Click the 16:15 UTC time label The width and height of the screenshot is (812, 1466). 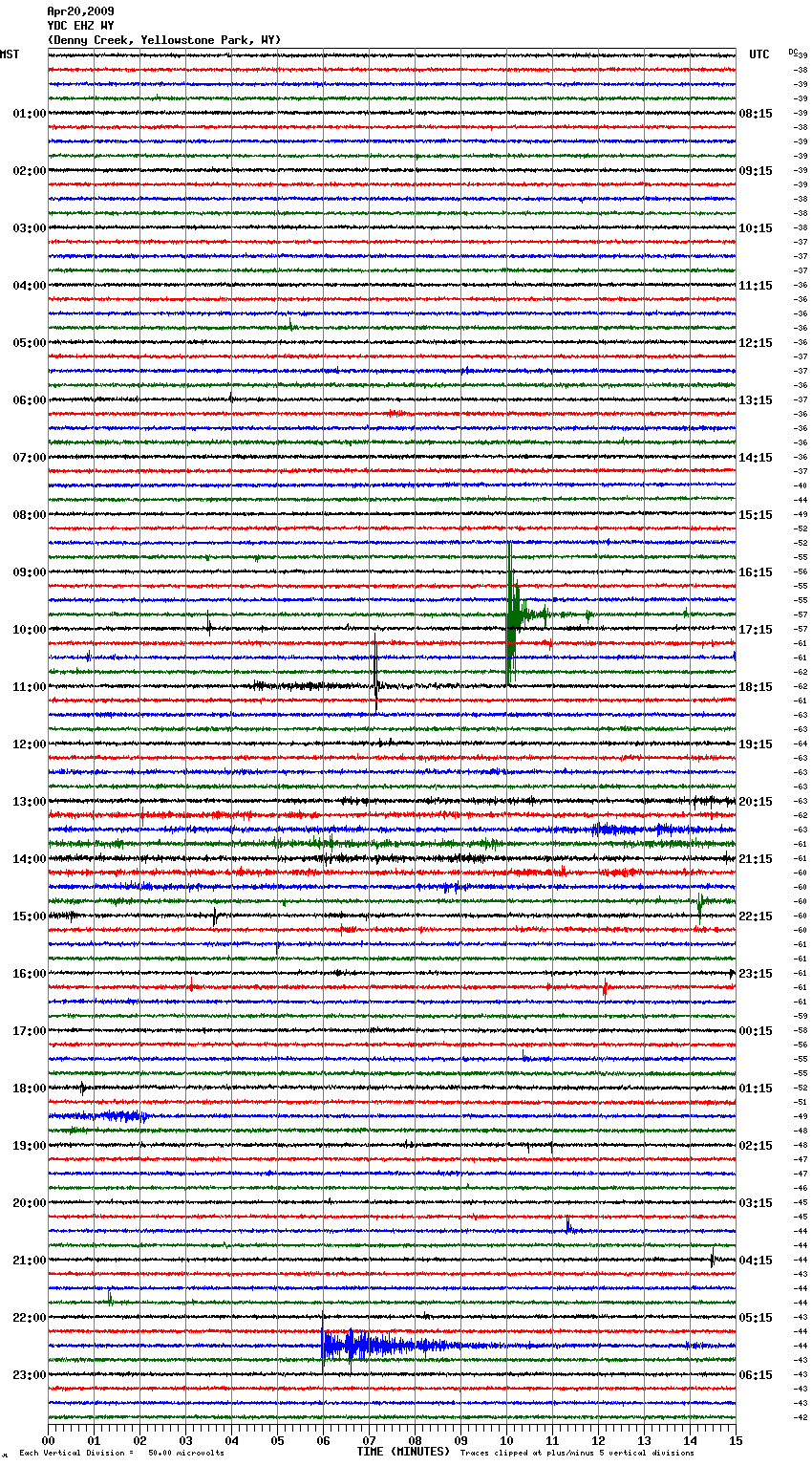coord(756,572)
